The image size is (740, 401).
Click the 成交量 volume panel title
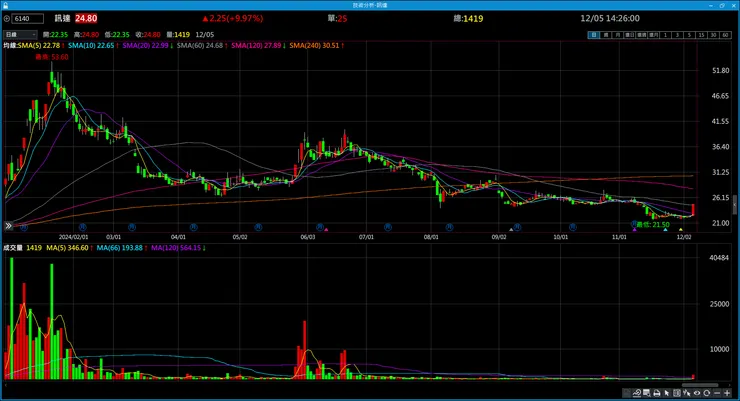coord(13,248)
